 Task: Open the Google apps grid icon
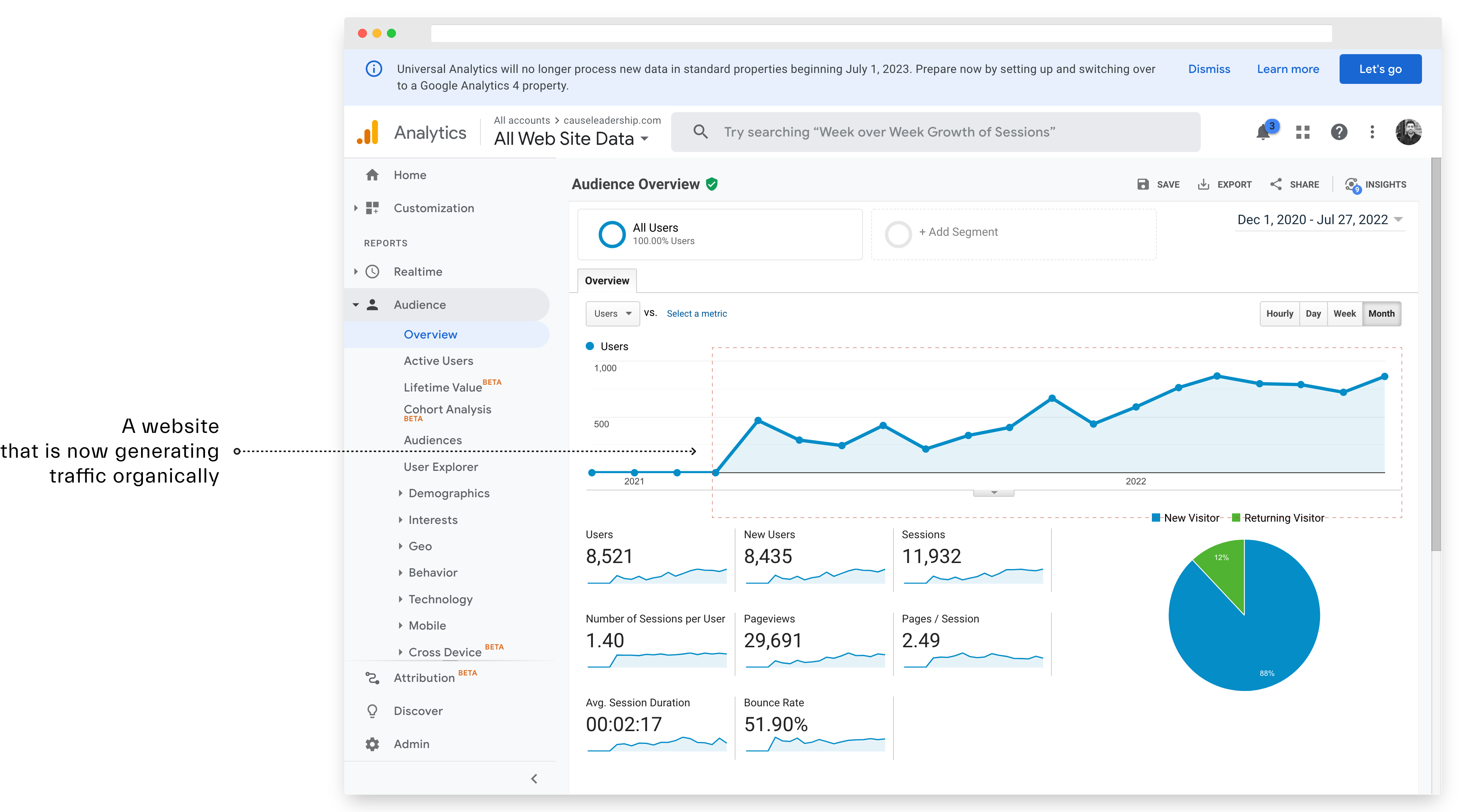click(x=1302, y=132)
